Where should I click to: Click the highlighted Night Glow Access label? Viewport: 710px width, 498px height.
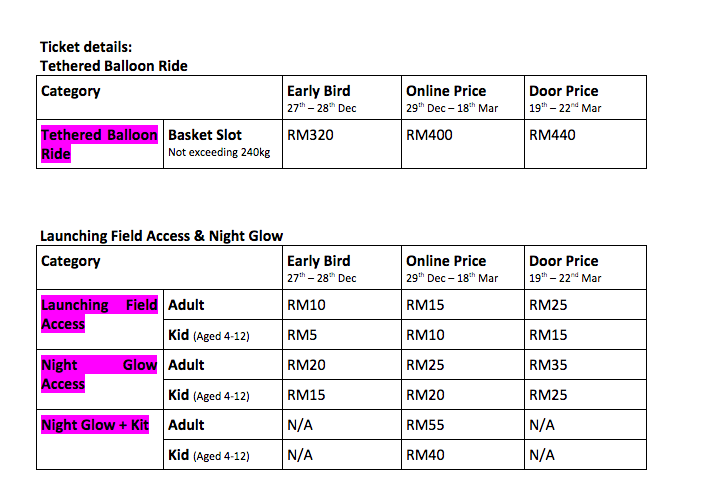tap(100, 374)
